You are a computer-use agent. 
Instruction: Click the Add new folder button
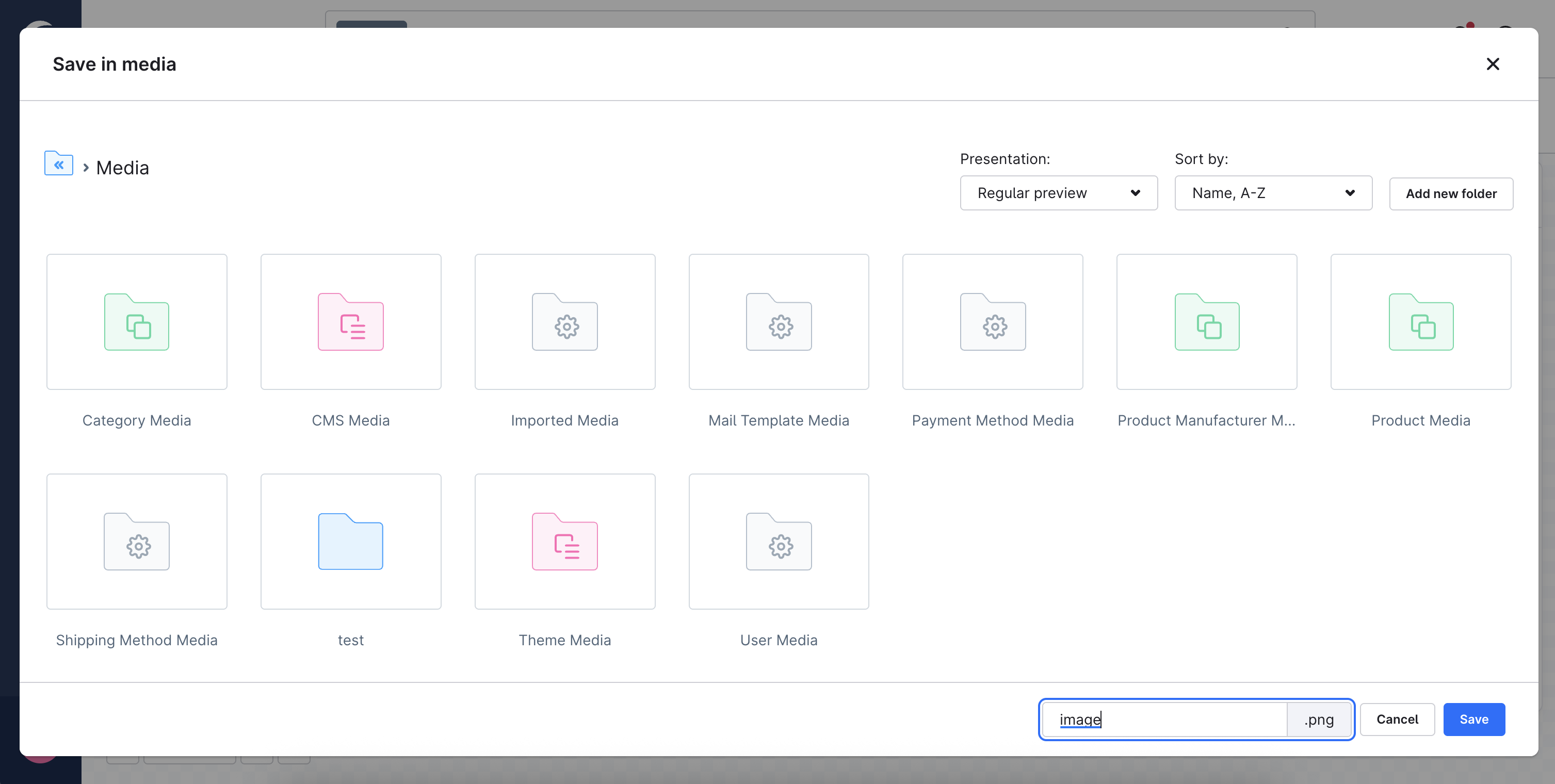pyautogui.click(x=1451, y=194)
